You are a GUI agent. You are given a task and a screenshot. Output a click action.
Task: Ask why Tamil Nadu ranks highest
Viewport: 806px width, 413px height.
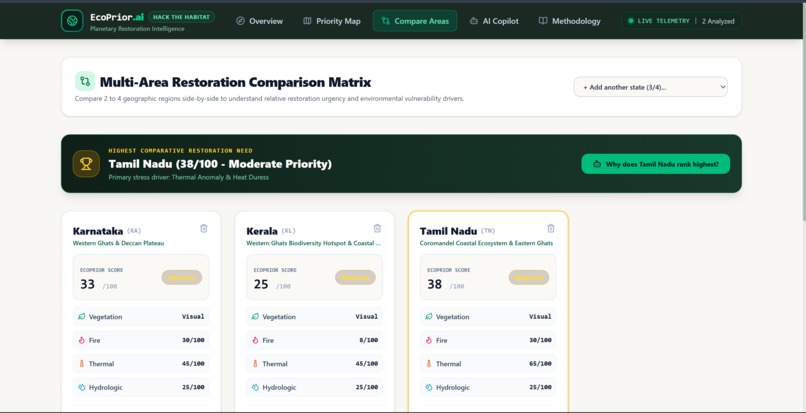[655, 164]
